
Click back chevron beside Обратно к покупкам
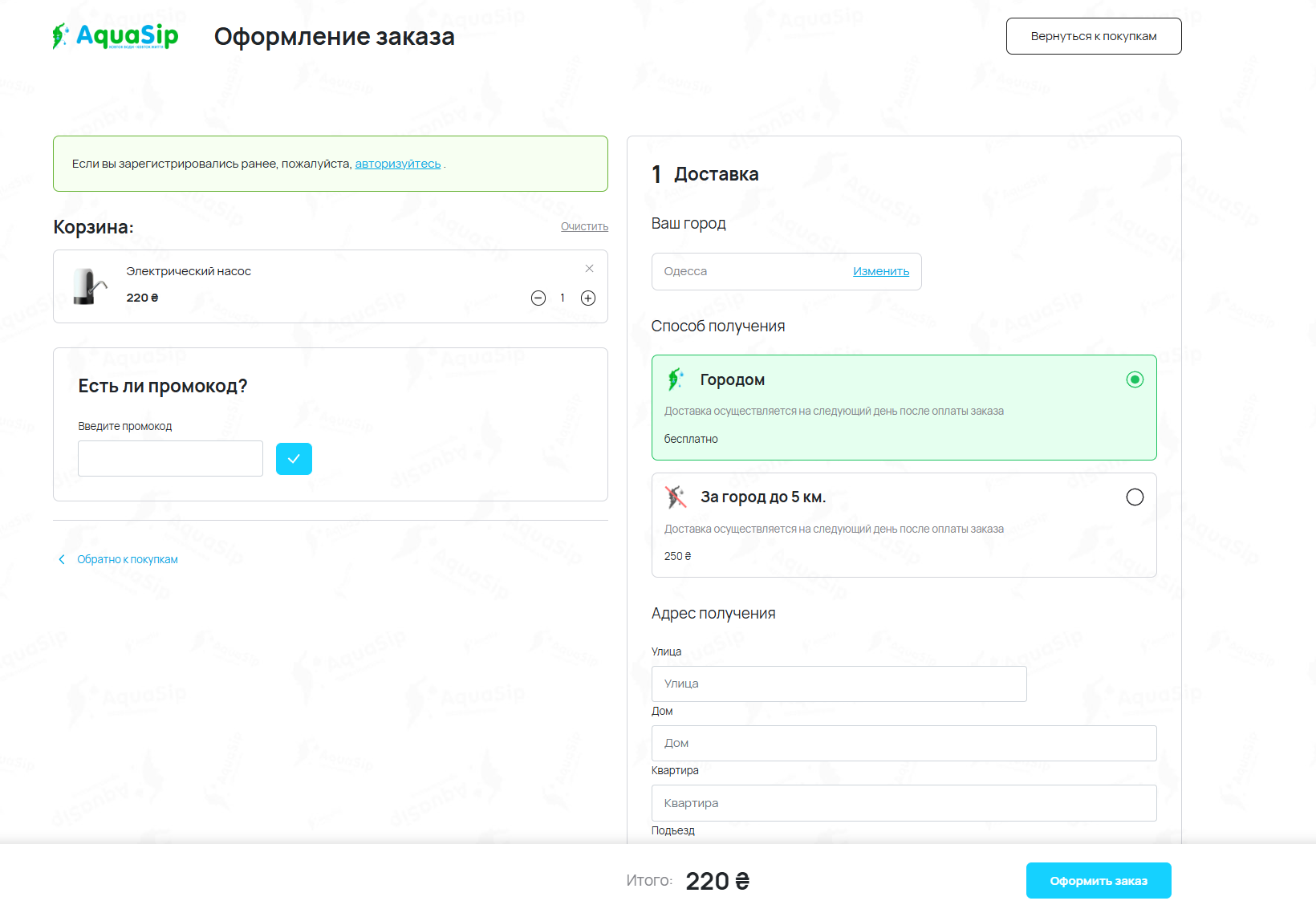pos(62,559)
